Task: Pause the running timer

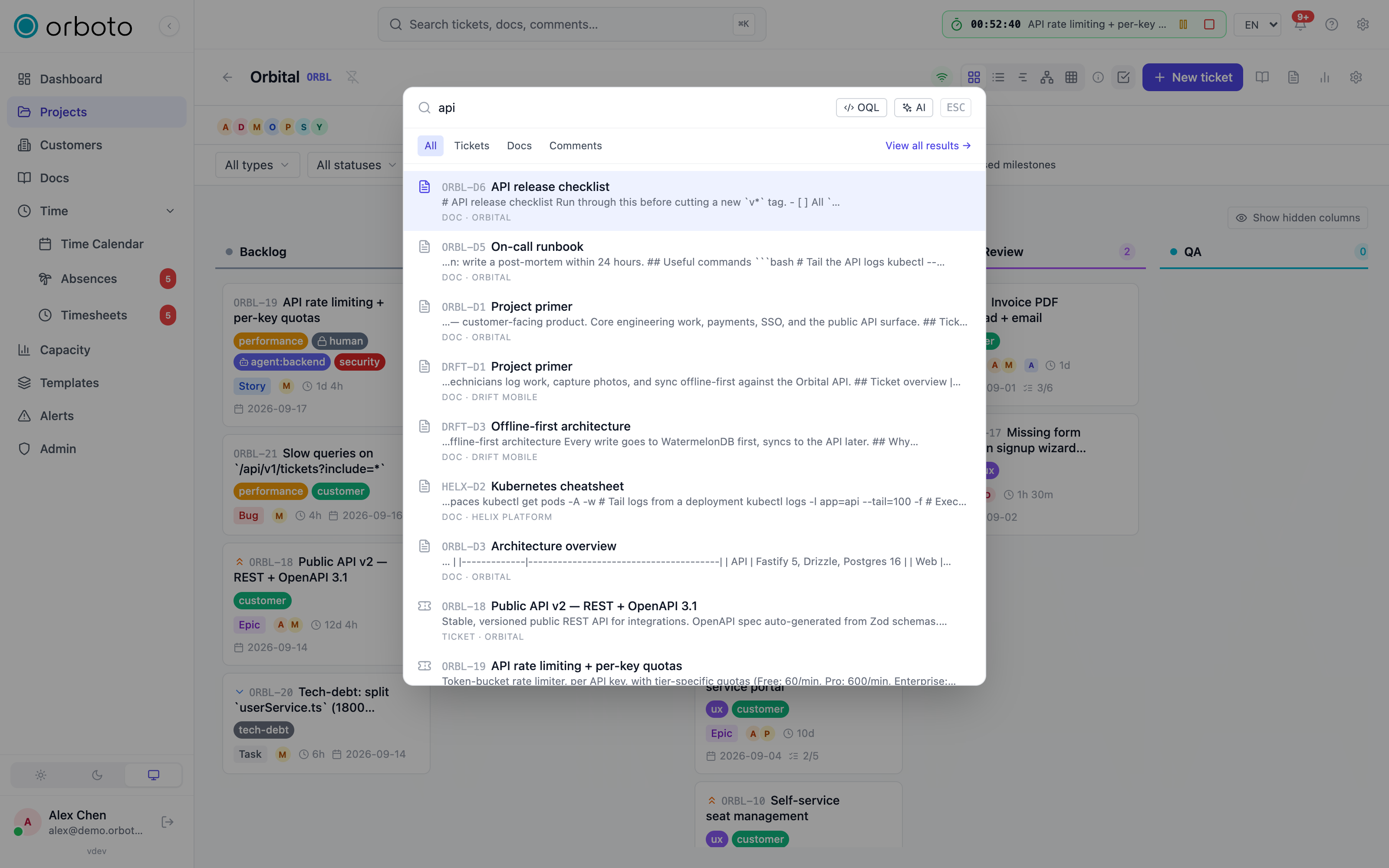Action: point(1183,24)
